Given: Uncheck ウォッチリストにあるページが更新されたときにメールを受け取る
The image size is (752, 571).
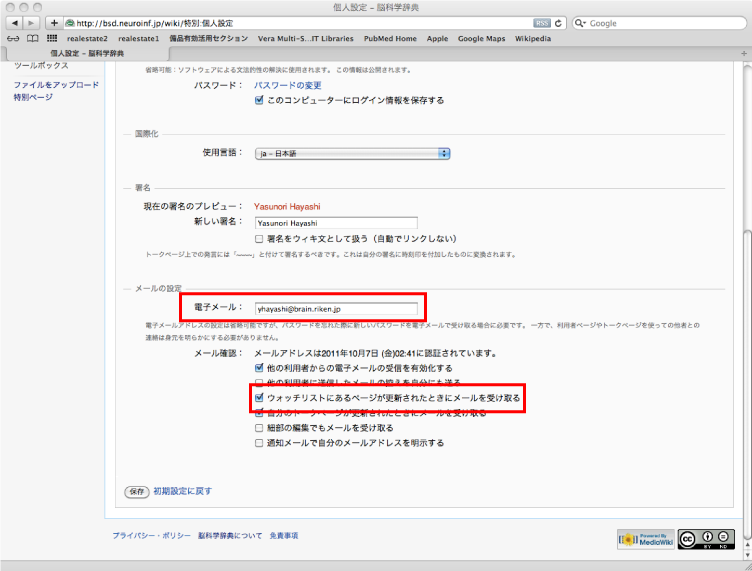Looking at the screenshot, I should pos(260,397).
